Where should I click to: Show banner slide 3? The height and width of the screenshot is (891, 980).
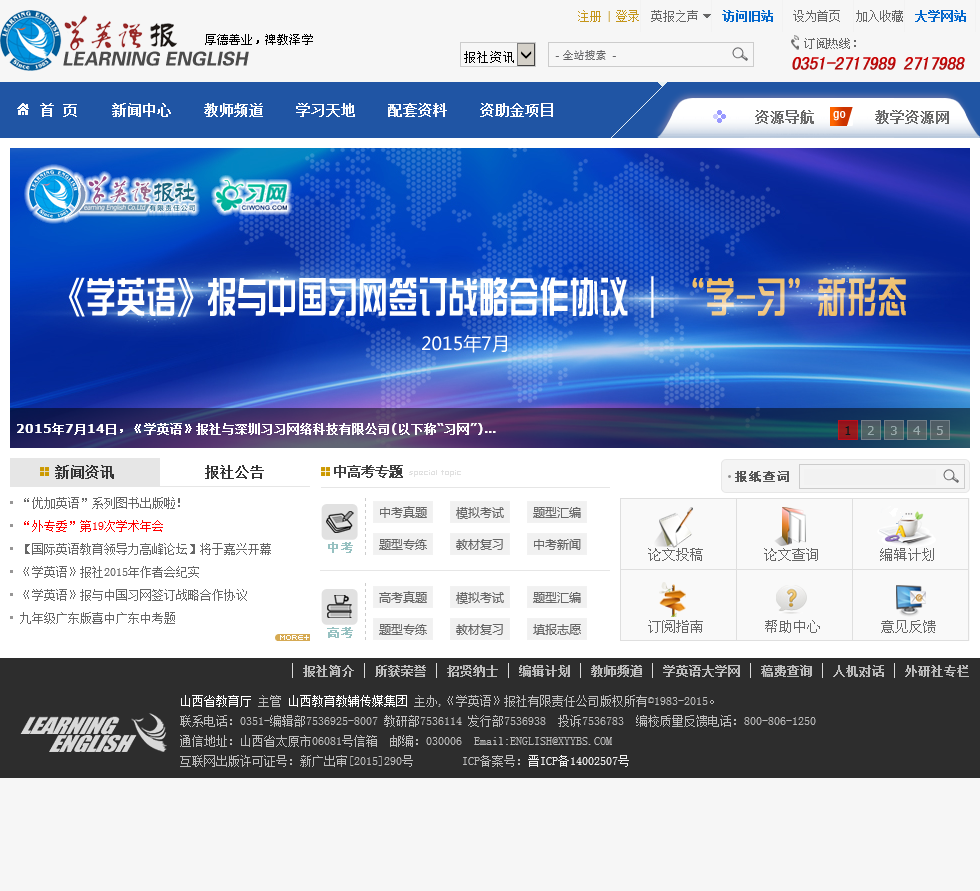pos(894,430)
